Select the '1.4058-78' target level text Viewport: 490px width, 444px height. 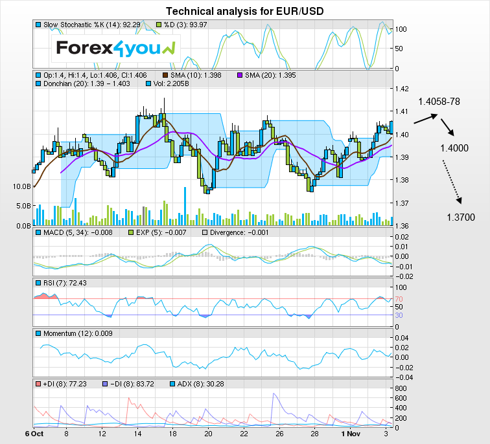[439, 102]
